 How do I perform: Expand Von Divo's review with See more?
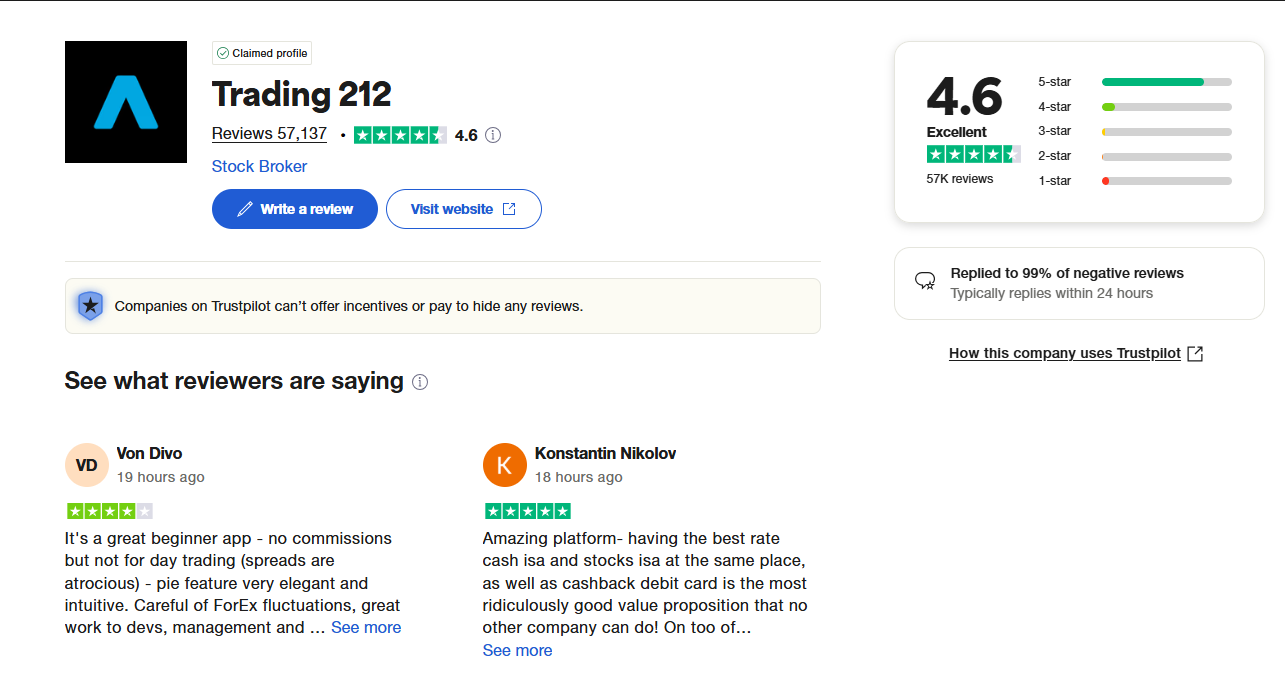tap(366, 628)
